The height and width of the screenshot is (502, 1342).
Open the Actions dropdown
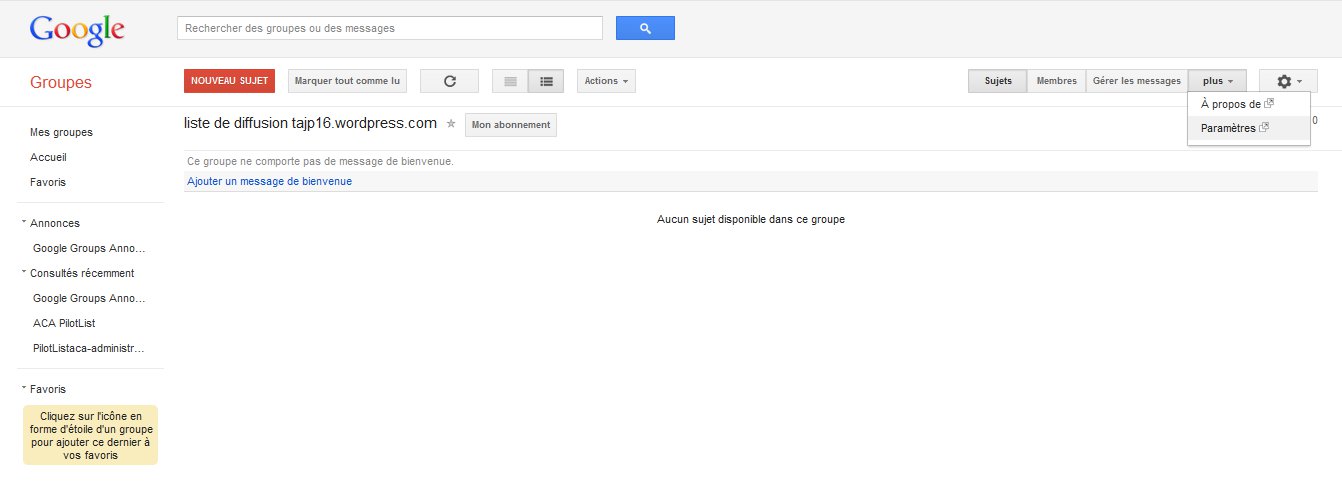pos(606,81)
